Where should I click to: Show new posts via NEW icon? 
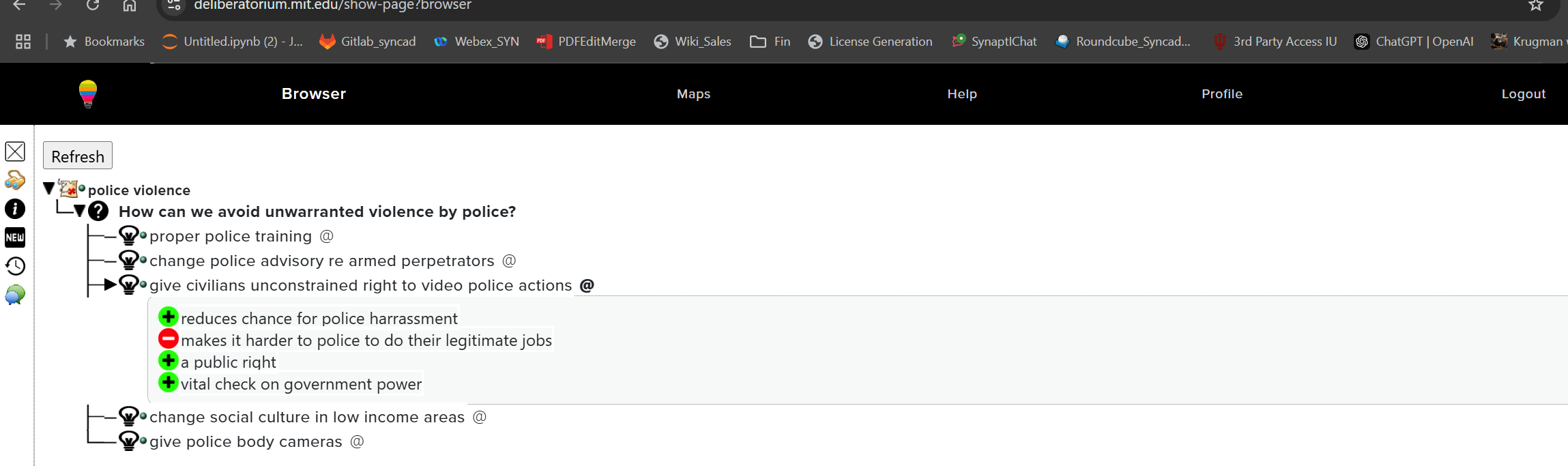[x=15, y=237]
